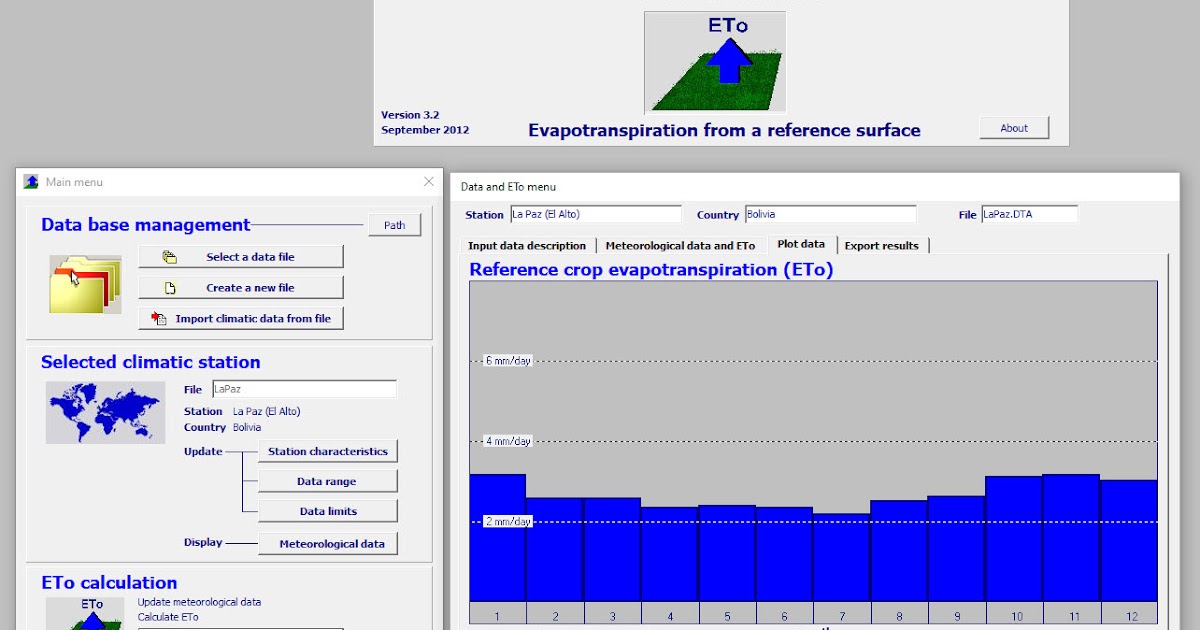
Task: Click the blue ETo bar for month 1
Action: pos(497,540)
